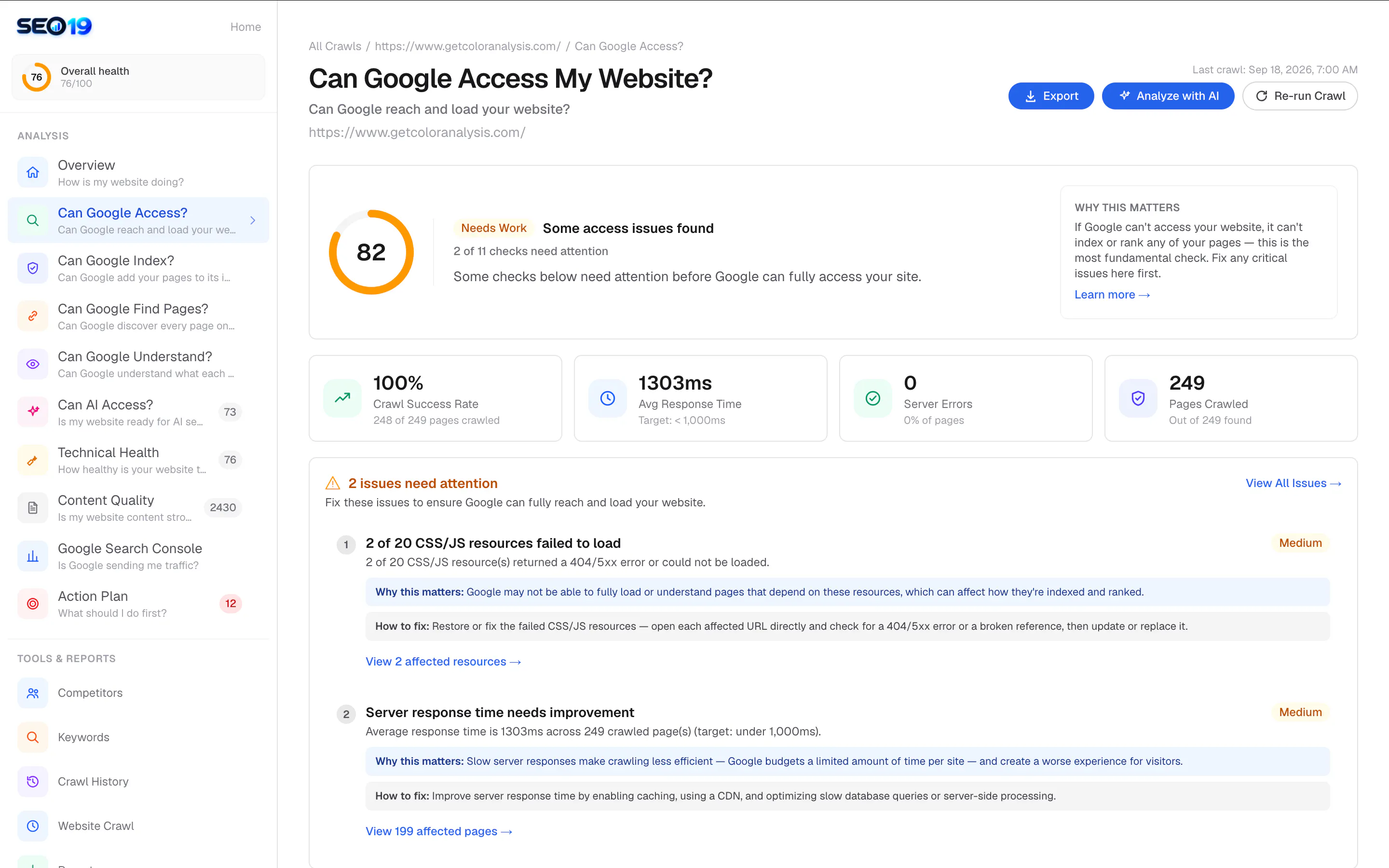
Task: Click View All Issues link
Action: tap(1293, 483)
